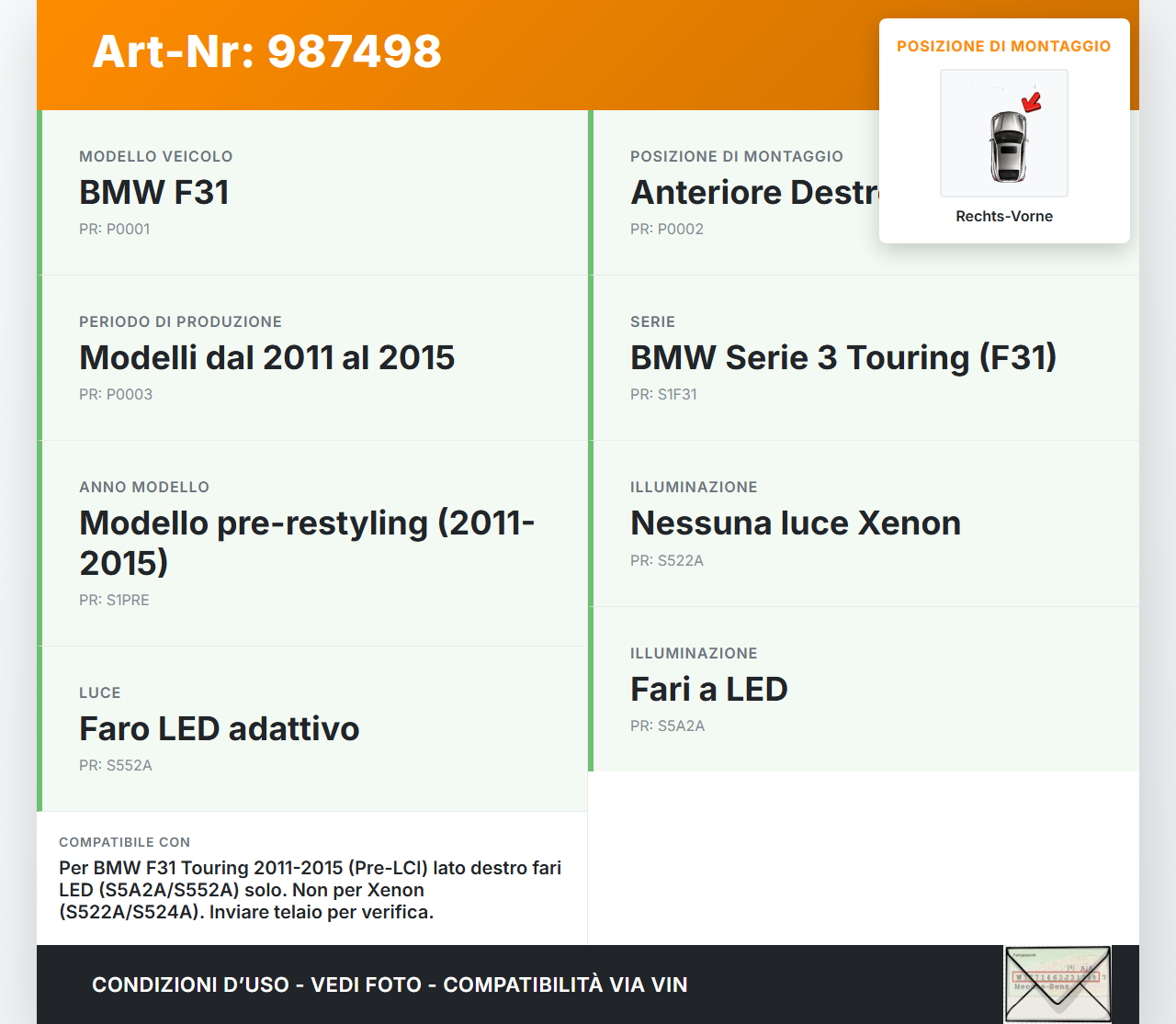Select the ANNO MODELLO label
This screenshot has height=1024, width=1176.
(x=144, y=487)
